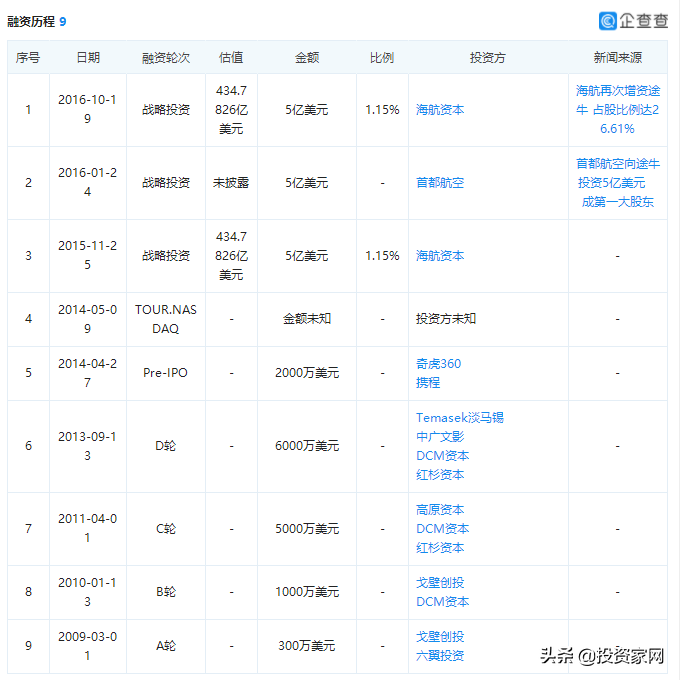This screenshot has height=680, width=680.
Task: Open the 中广文影 investor link
Action: pyautogui.click(x=440, y=437)
